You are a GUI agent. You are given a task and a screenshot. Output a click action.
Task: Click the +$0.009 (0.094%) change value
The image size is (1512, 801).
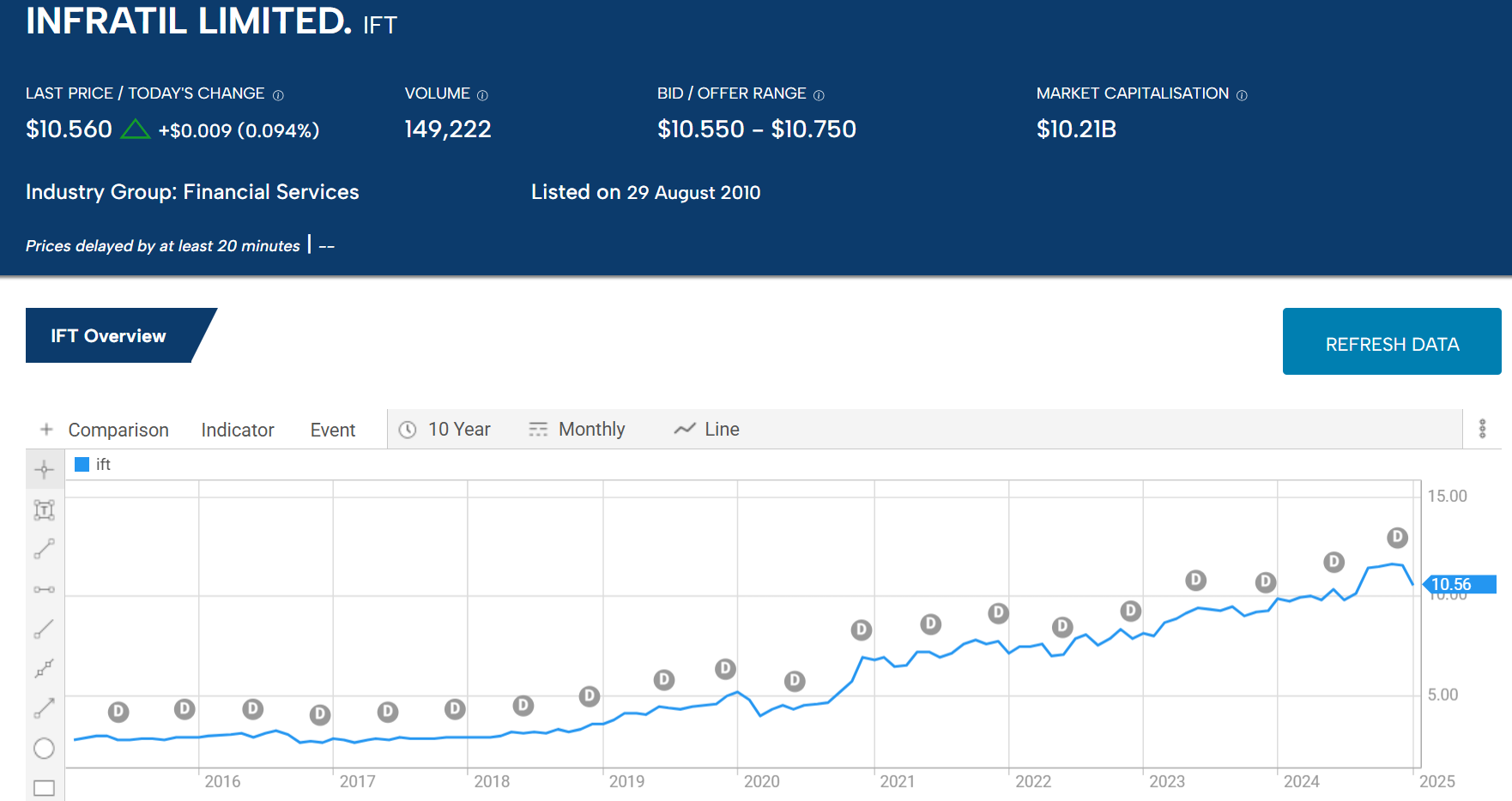(239, 130)
